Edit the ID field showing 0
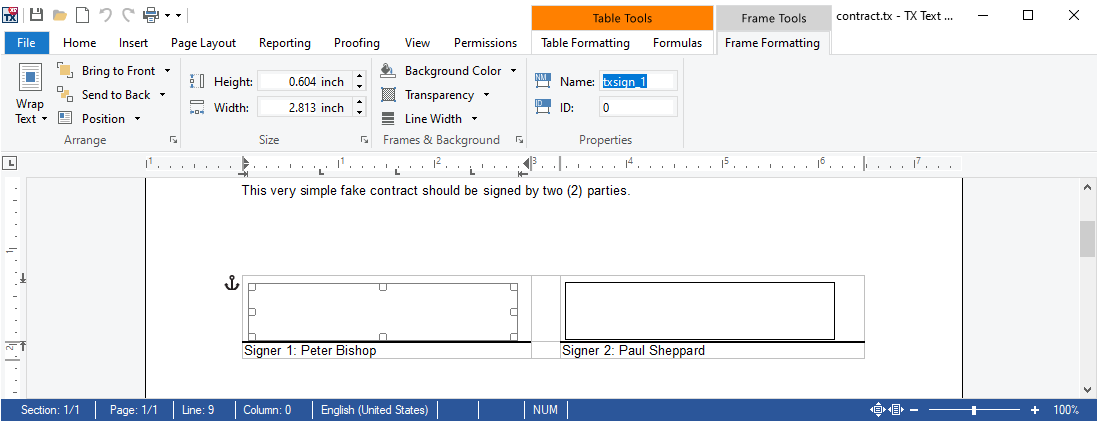Screen dimensions: 1098x422 tap(638, 108)
